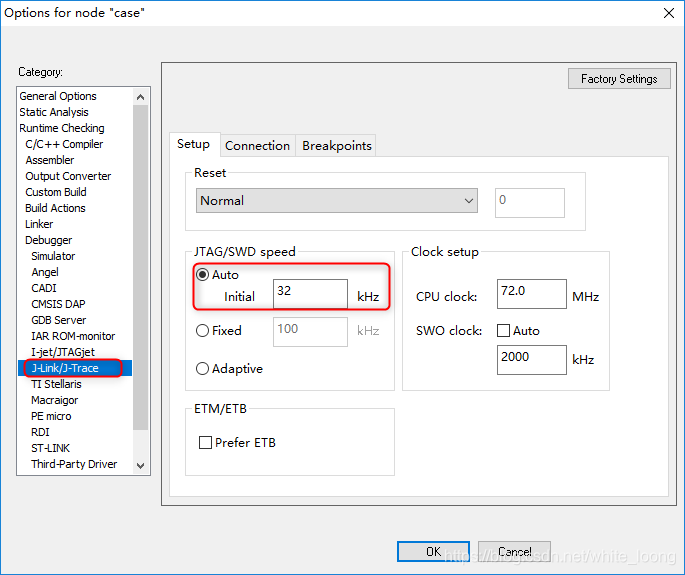Screen dimensions: 685x575
Task: Enable the SWO clock Auto checkbox
Action: click(x=503, y=331)
